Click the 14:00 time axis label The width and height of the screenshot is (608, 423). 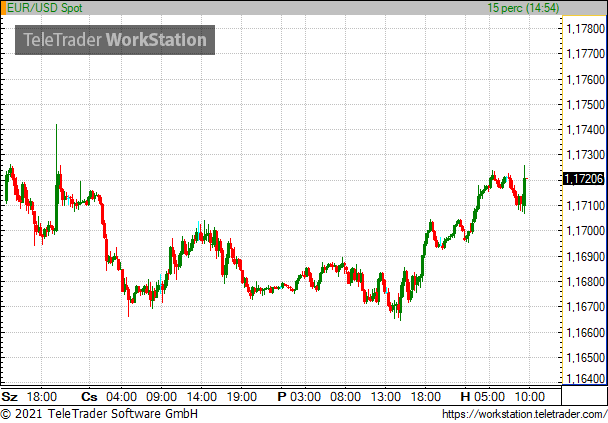(x=202, y=397)
